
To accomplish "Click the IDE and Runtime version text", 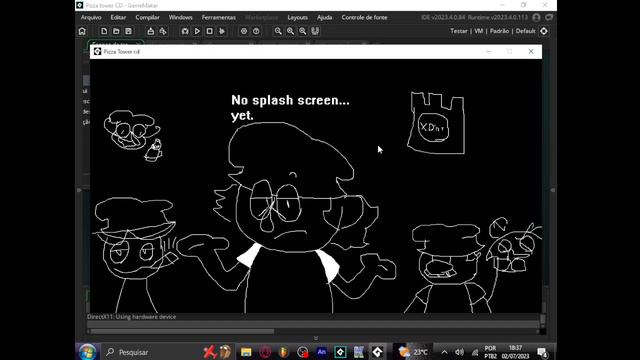I will (x=474, y=17).
